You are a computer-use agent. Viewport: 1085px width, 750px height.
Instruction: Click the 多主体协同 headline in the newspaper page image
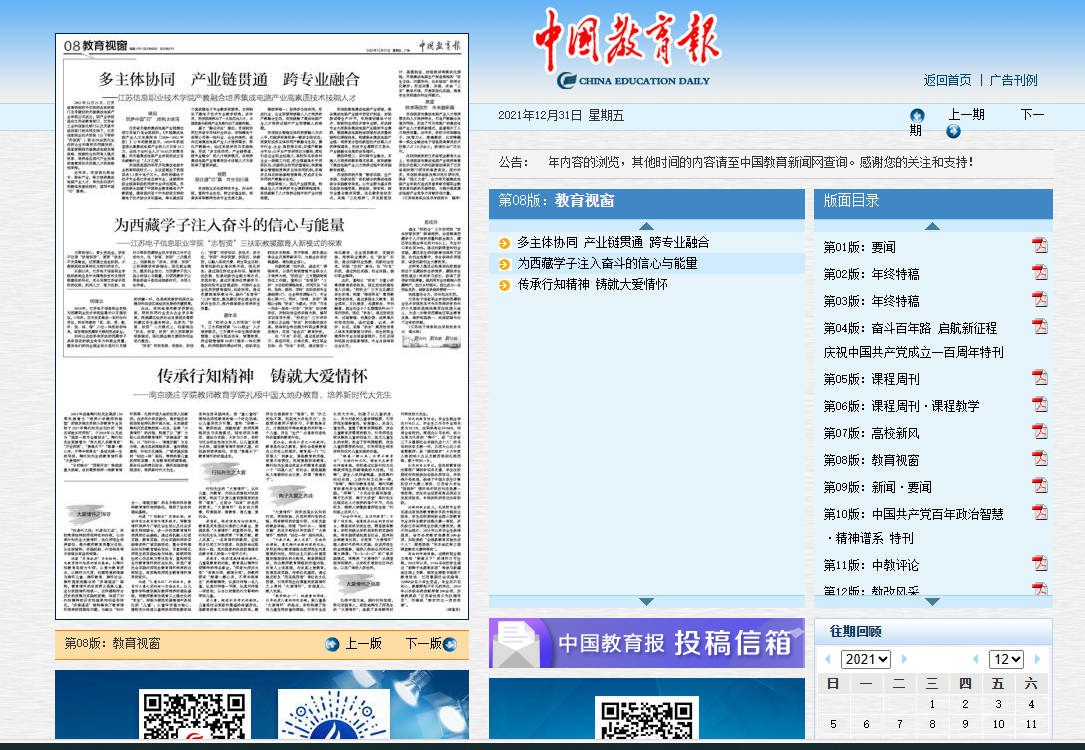point(229,79)
